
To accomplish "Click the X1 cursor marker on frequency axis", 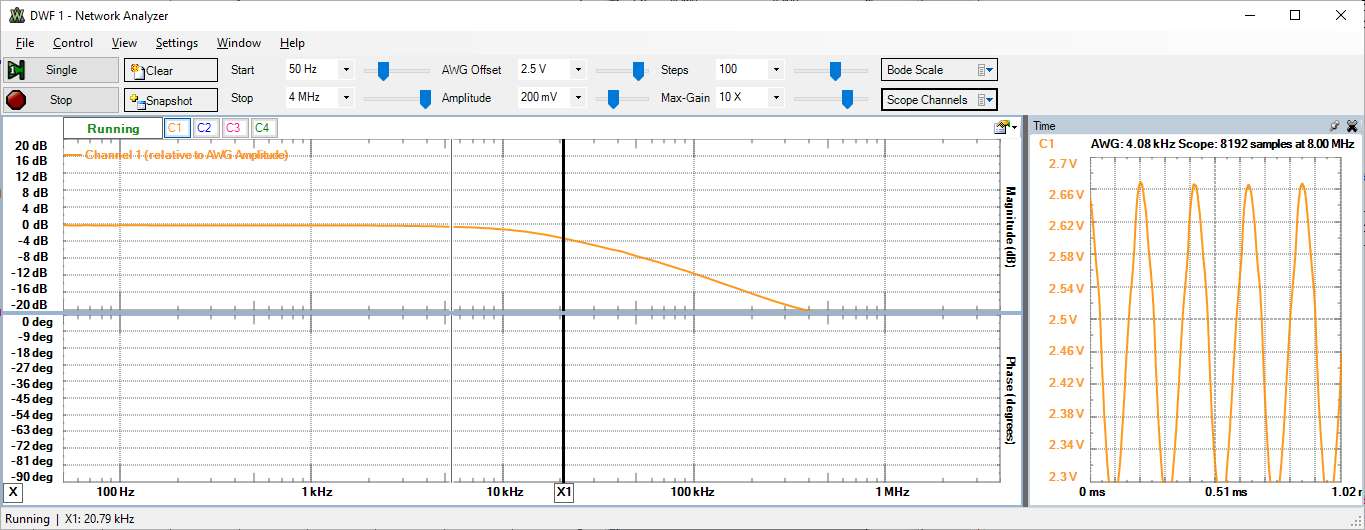I will 564,492.
